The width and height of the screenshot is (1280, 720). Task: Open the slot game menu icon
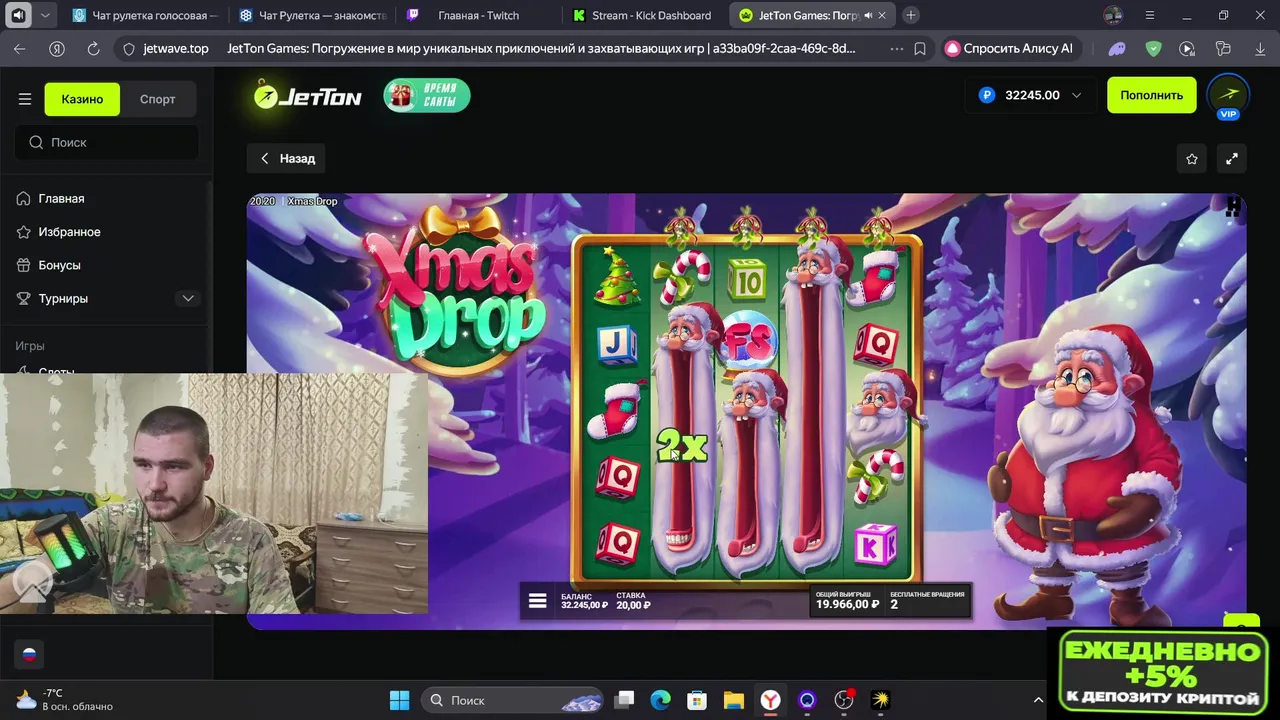coord(537,600)
